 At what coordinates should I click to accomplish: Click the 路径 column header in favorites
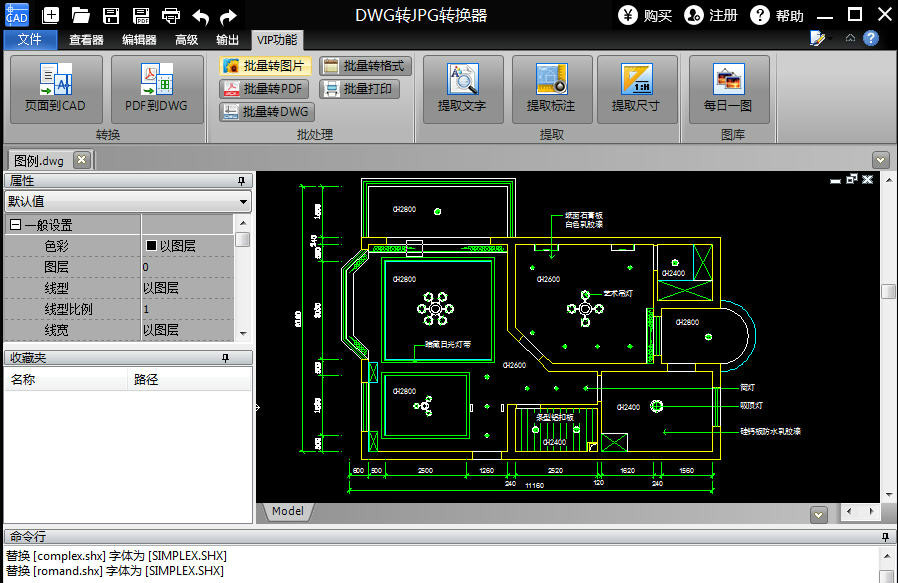[190, 379]
